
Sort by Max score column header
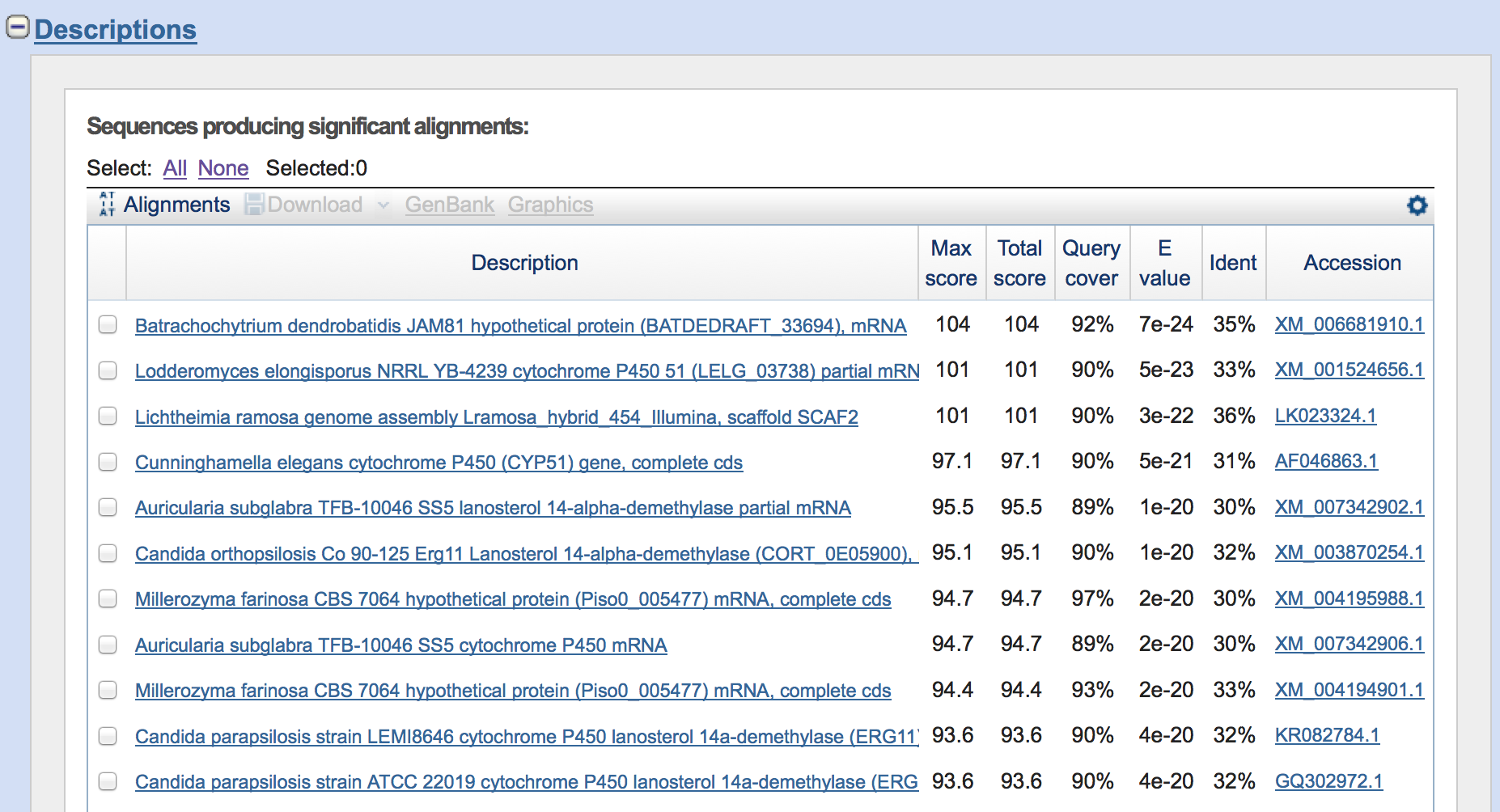[x=951, y=263]
